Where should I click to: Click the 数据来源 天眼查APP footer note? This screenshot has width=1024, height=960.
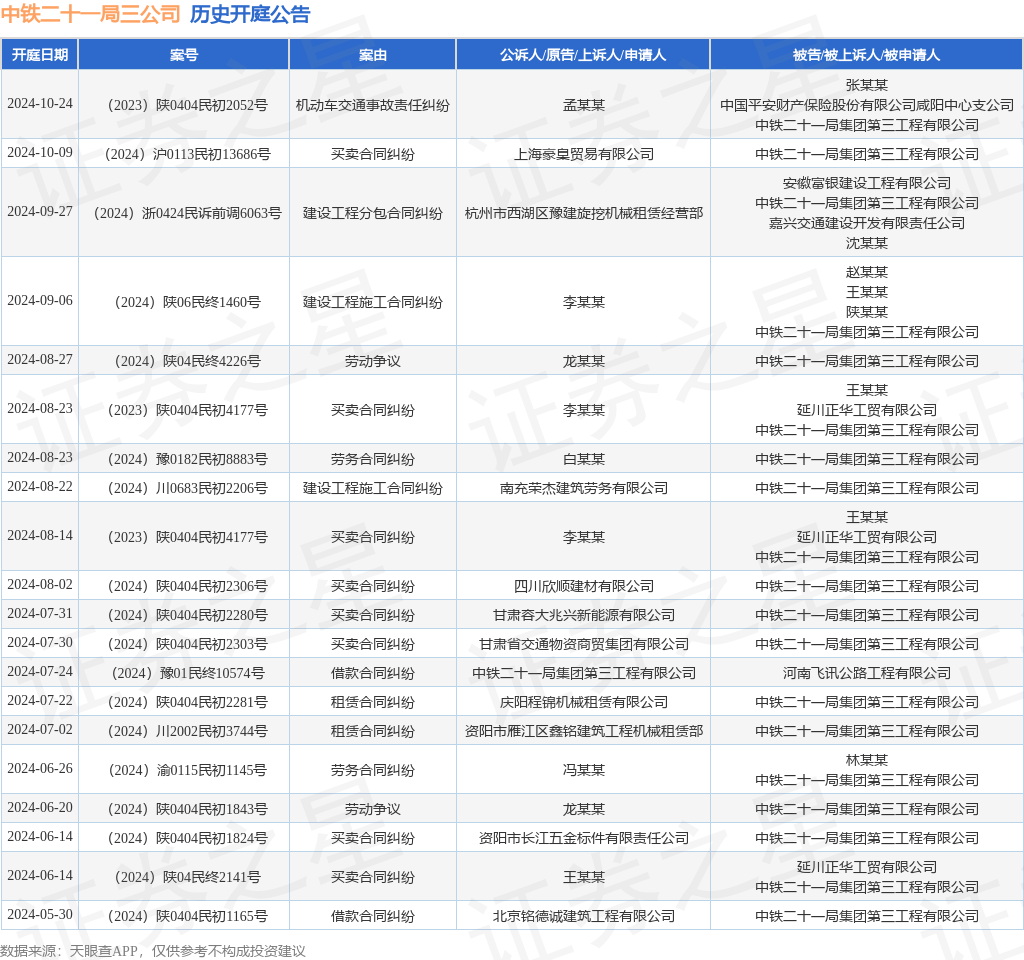click(x=153, y=950)
